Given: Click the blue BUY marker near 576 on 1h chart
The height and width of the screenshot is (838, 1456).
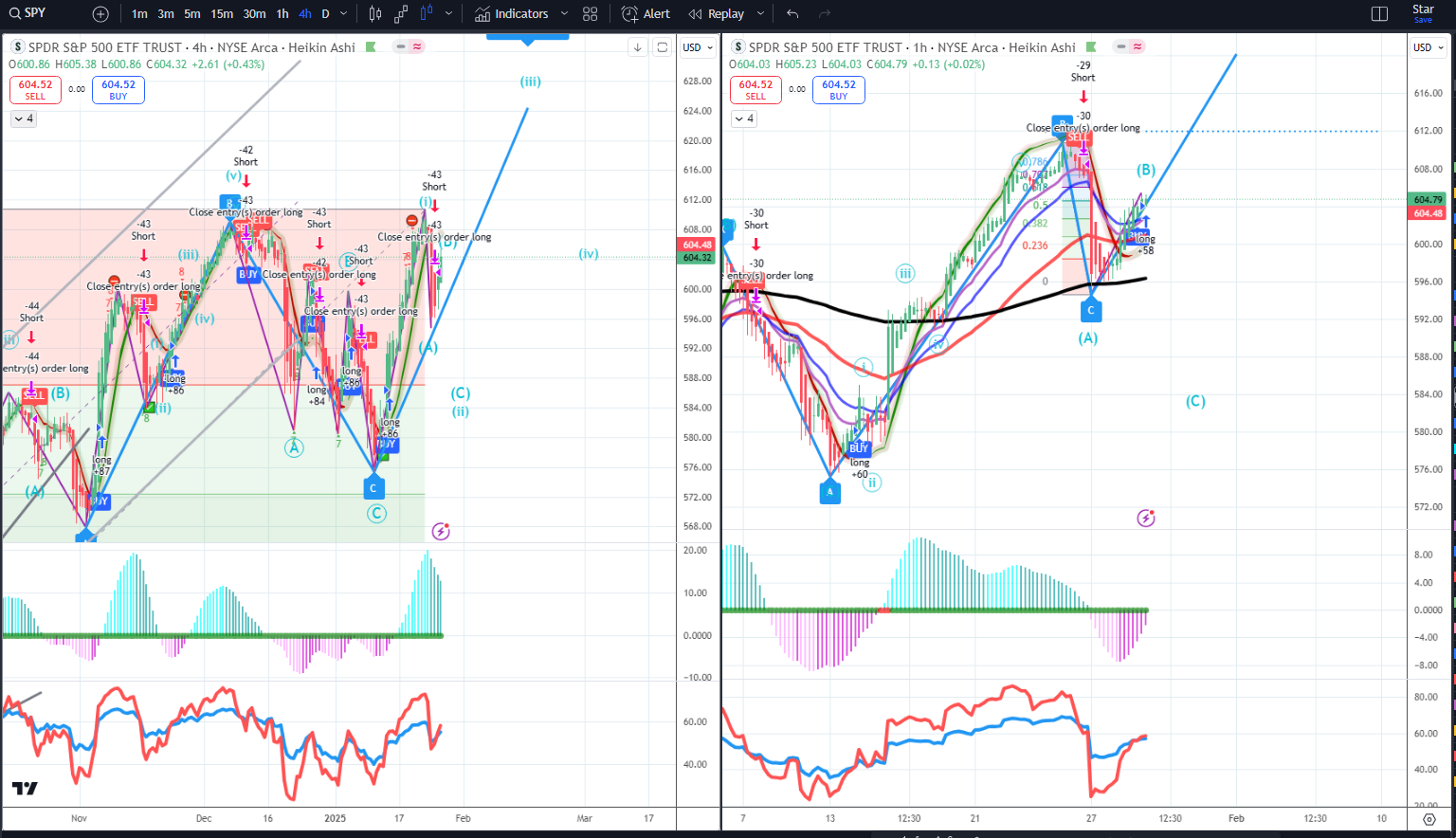Looking at the screenshot, I should tap(859, 448).
